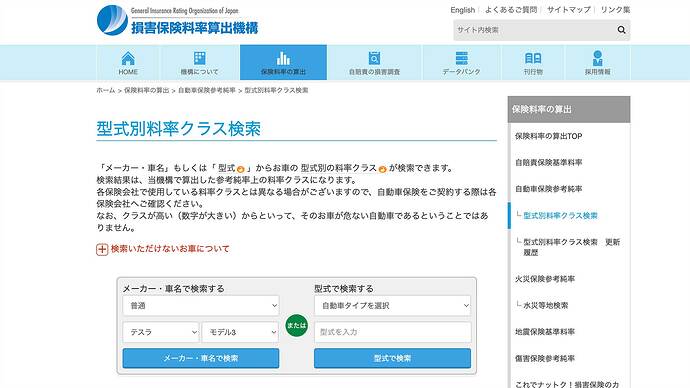Open 型式別料率クラス検索 更新履歴 in the sidebar
This screenshot has width=690, height=388.
click(x=571, y=247)
